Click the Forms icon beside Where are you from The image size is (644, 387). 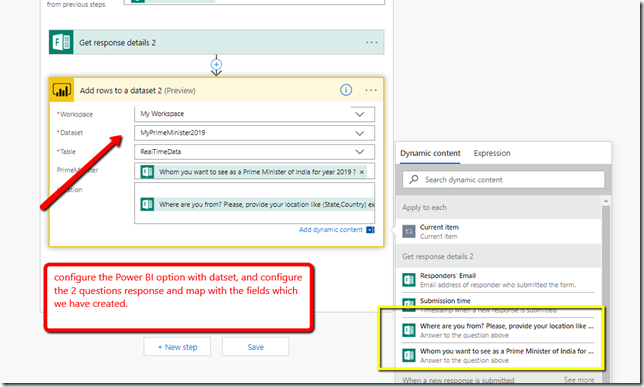point(409,330)
